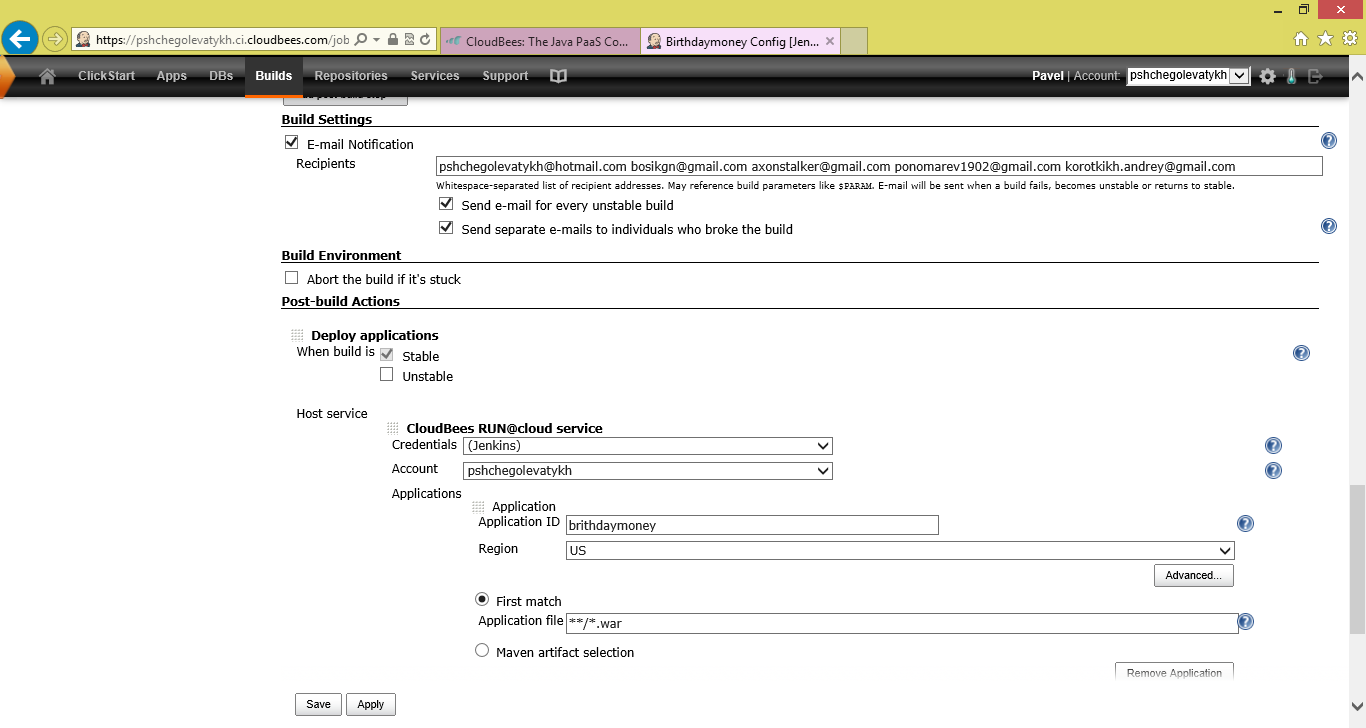
Task: Open account settings gear icon
Action: (x=1267, y=76)
